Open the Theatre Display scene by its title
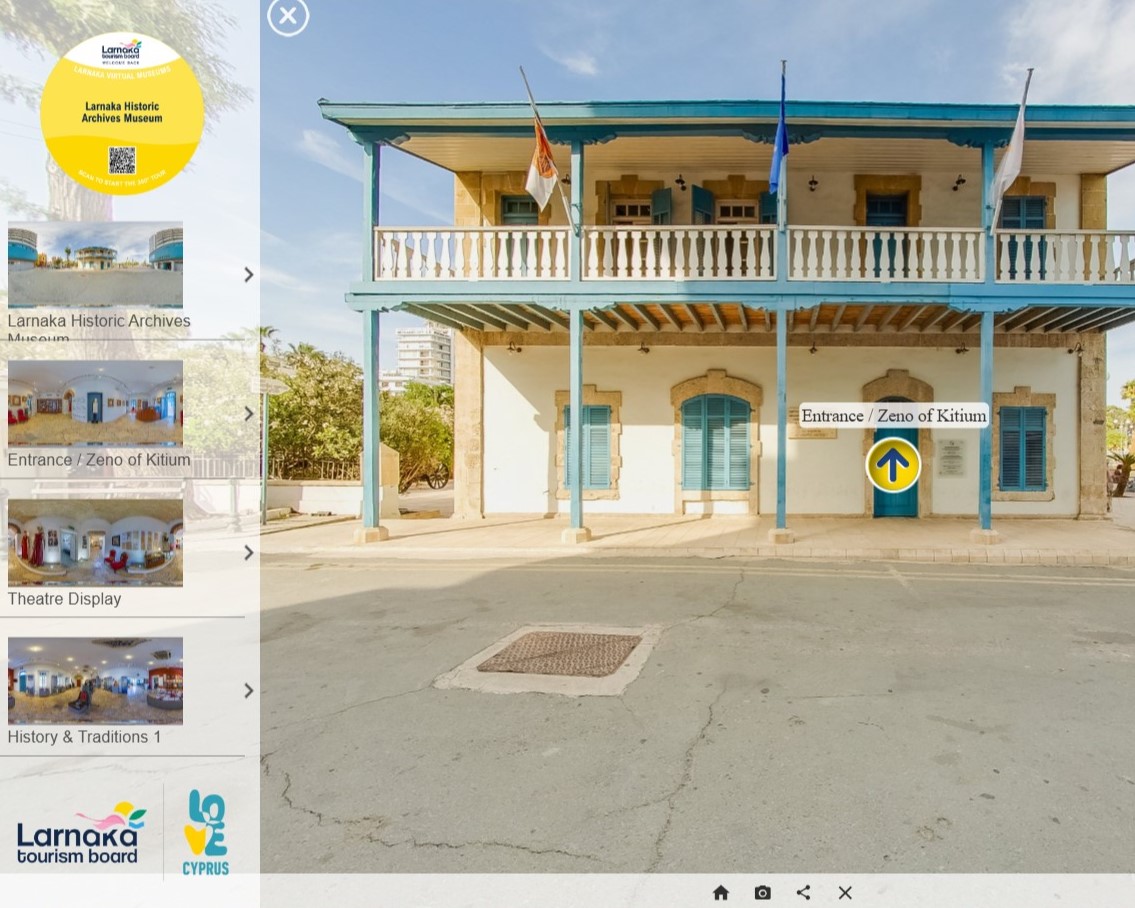 (64, 598)
